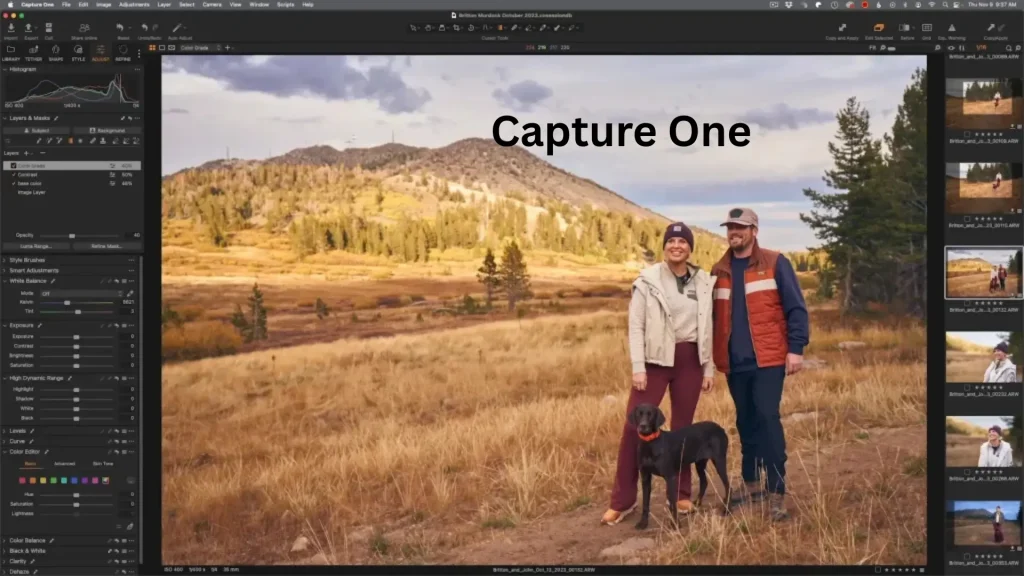Switch to the Skin Tone tab in Color Editor
Image resolution: width=1024 pixels, height=576 pixels.
tap(103, 464)
